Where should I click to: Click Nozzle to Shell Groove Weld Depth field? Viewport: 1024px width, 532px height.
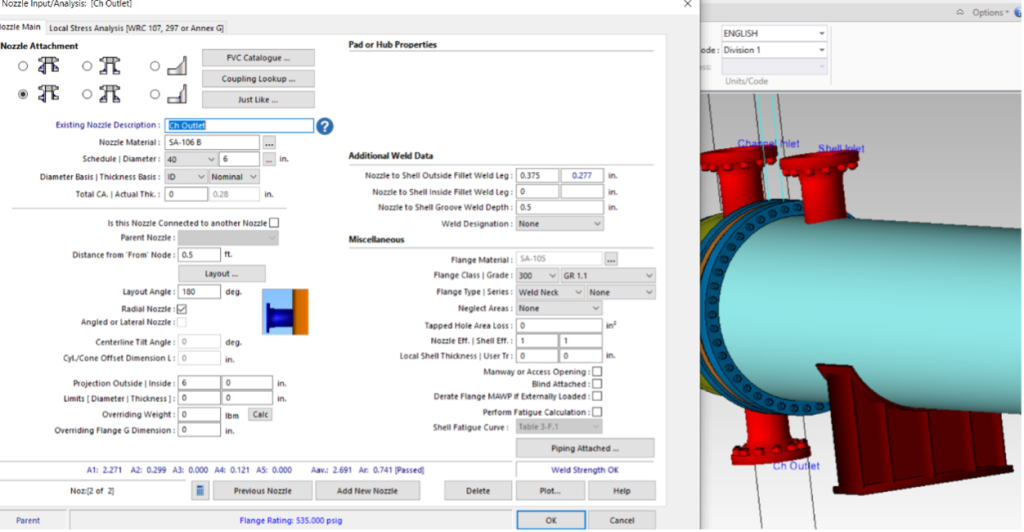(560, 208)
